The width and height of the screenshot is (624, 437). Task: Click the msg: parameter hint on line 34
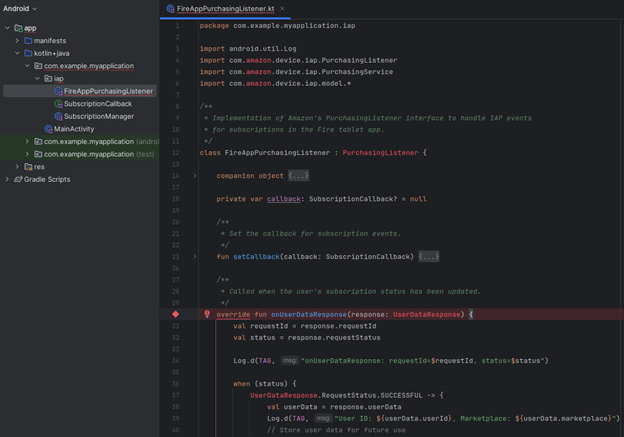[x=290, y=361]
